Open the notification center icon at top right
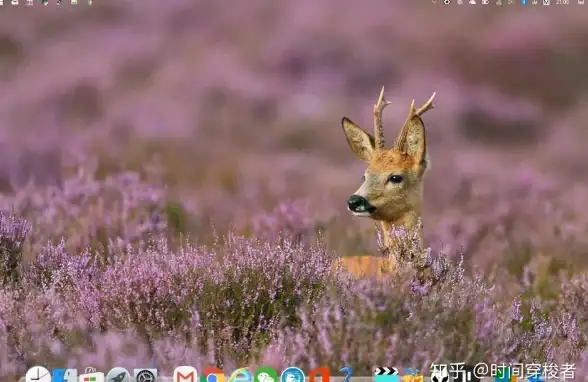Screen dimensions: 588x382 [580, 2]
